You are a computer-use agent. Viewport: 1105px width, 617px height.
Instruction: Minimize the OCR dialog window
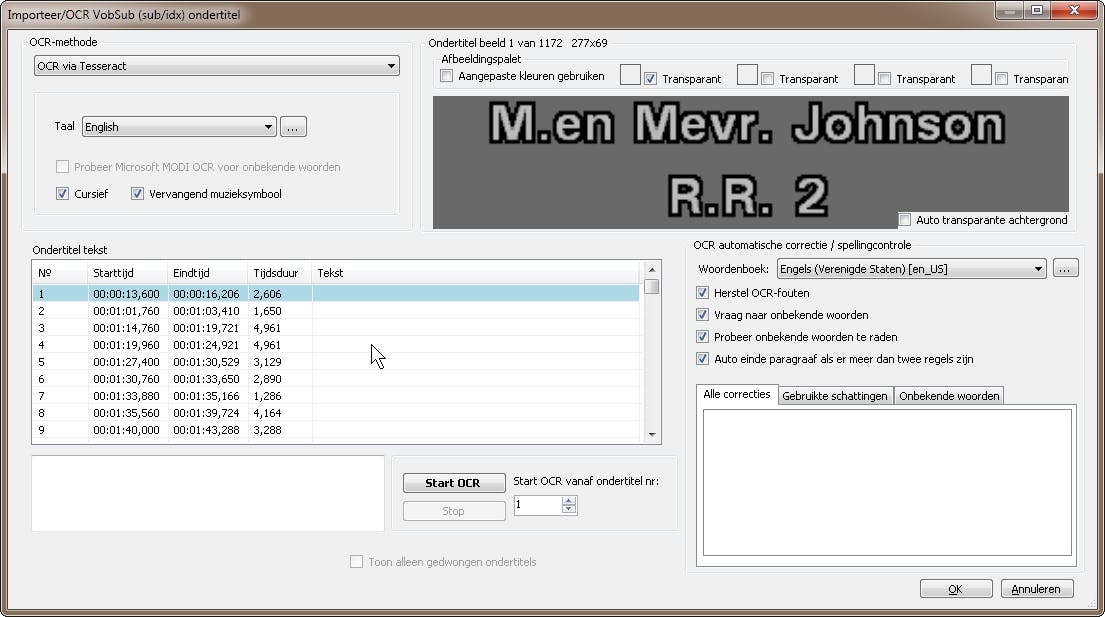point(1010,10)
